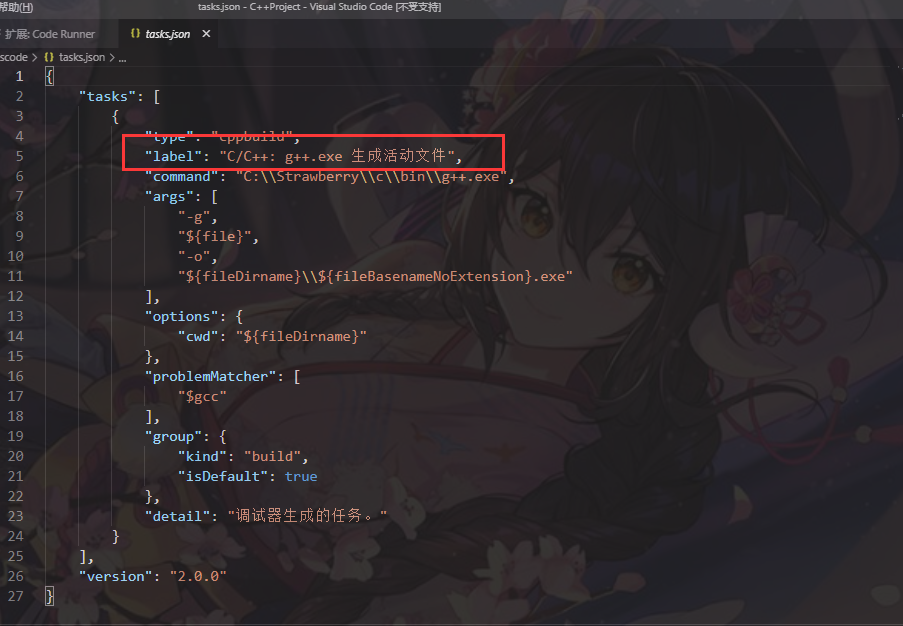Click the "group" key
903x626 pixels.
tap(173, 437)
